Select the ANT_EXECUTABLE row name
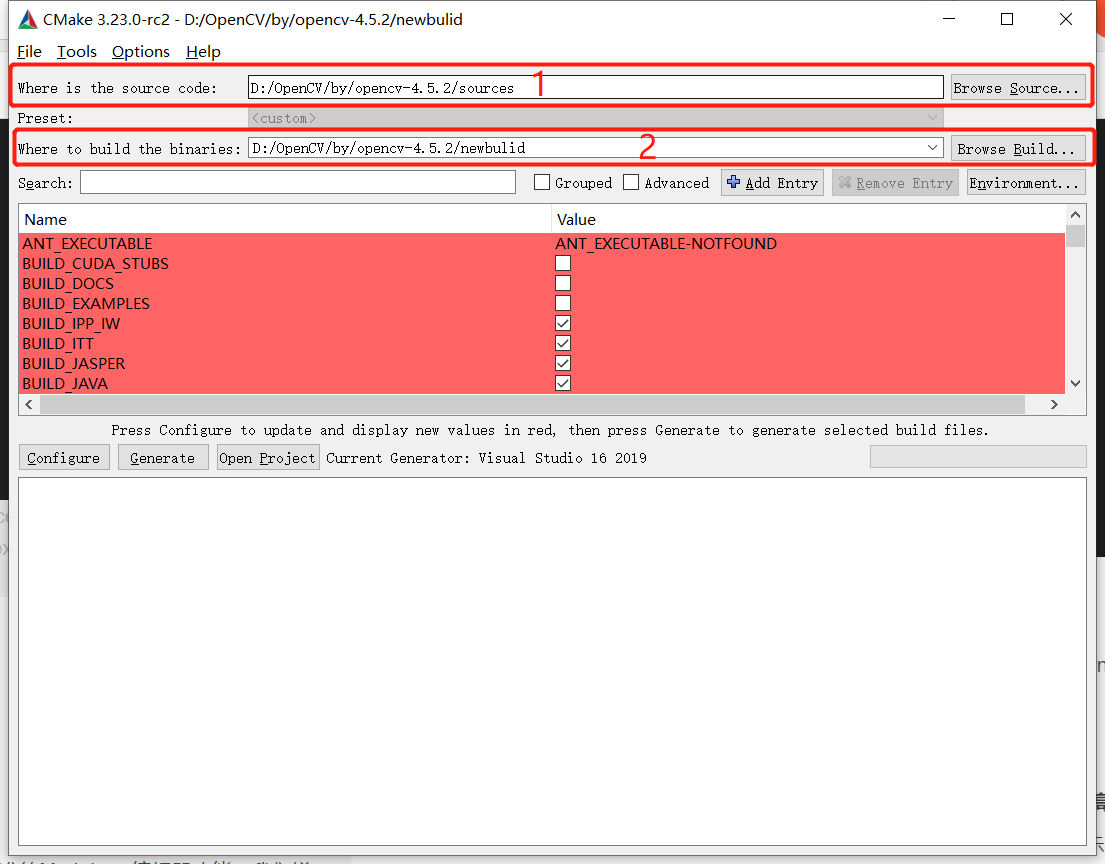1105x864 pixels. (87, 243)
